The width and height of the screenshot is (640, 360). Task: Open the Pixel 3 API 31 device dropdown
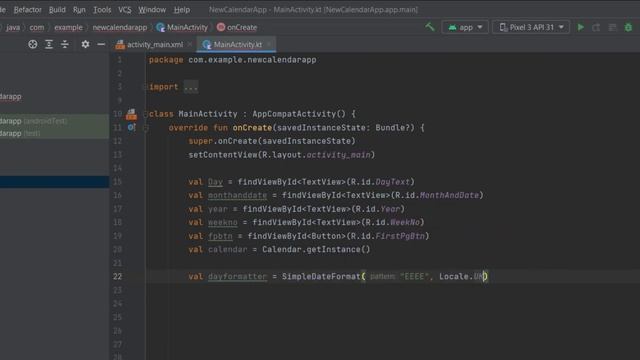(531, 27)
